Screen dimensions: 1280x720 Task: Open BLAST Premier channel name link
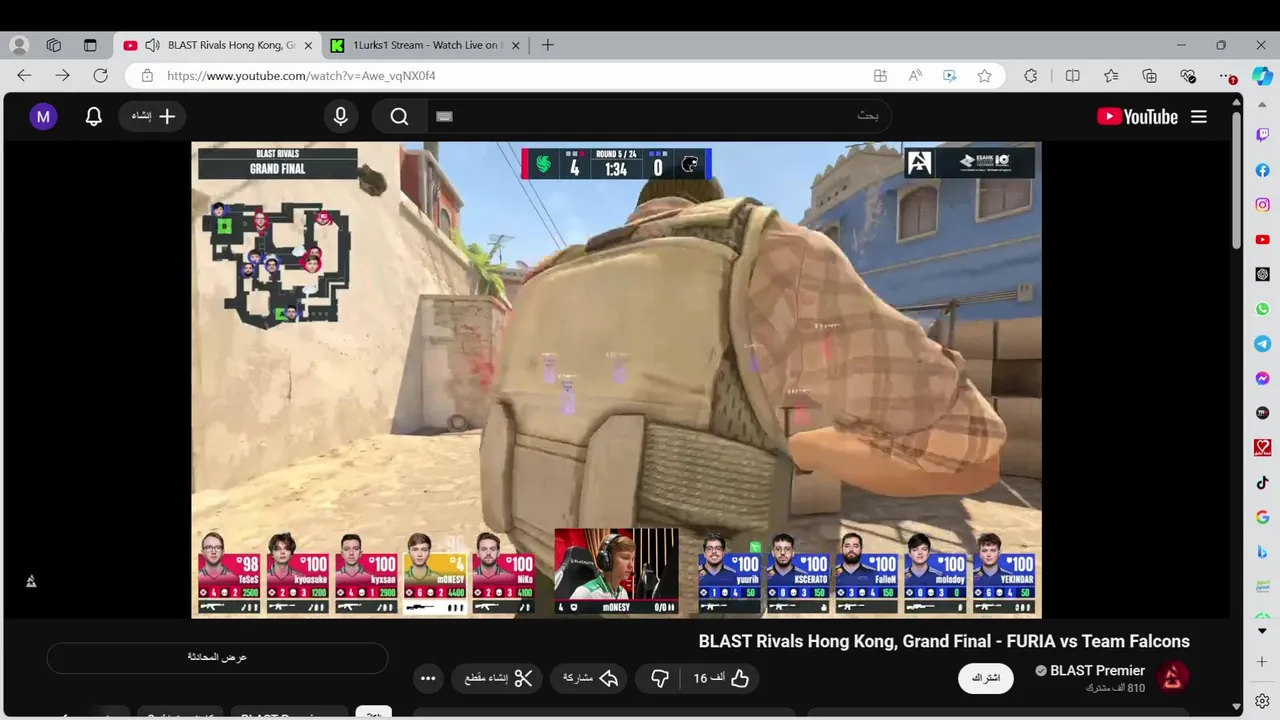pos(1097,671)
